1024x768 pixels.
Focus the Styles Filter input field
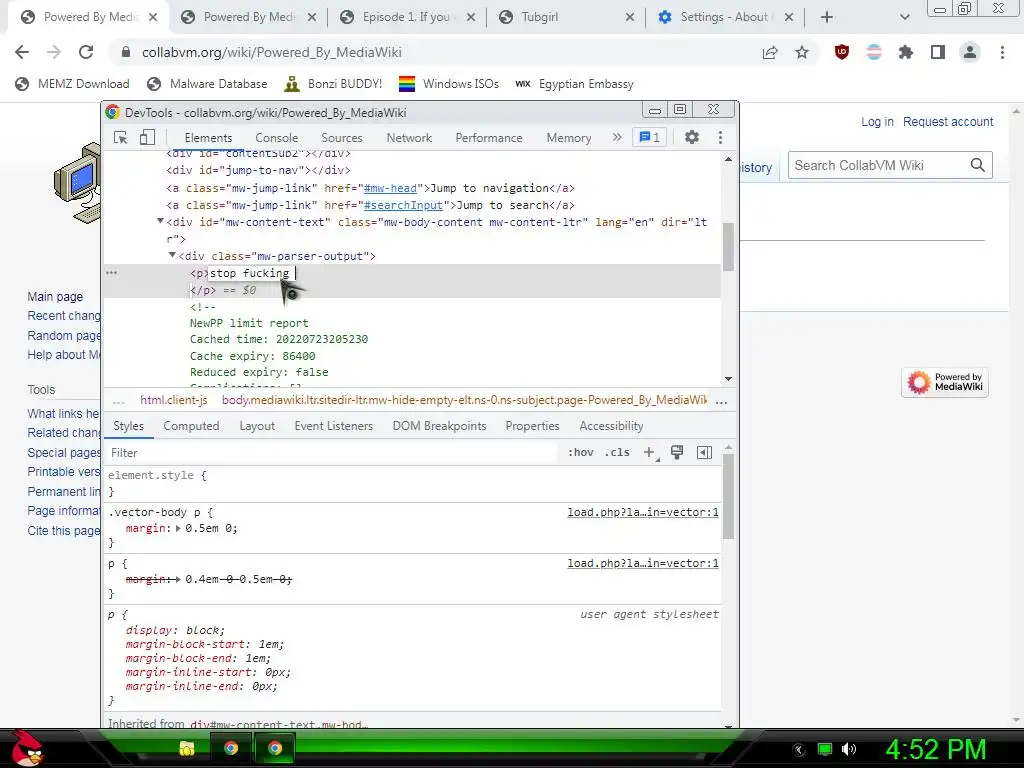pyautogui.click(x=330, y=453)
